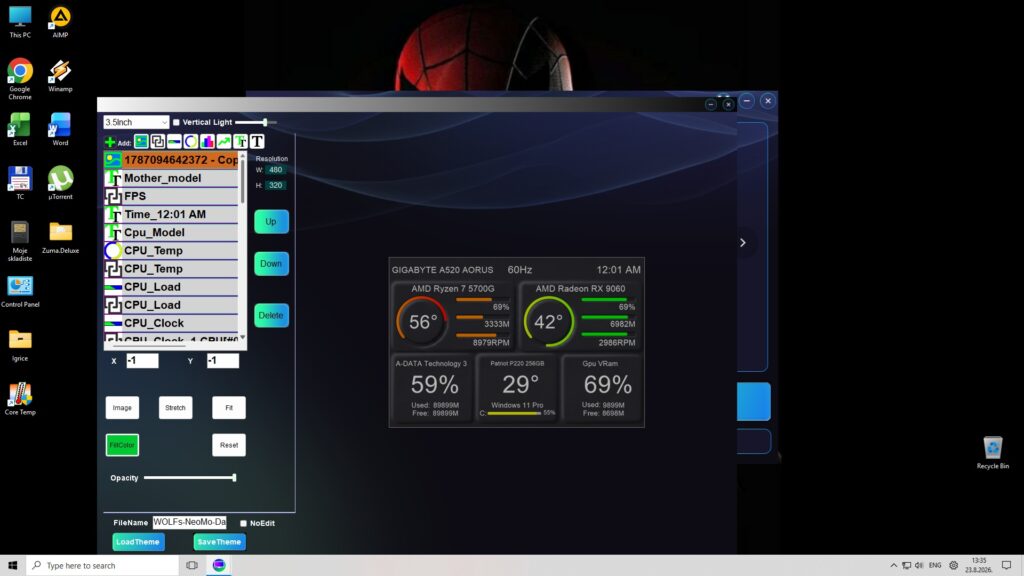Open Zuma.Deluxe folder icon

[x=60, y=237]
